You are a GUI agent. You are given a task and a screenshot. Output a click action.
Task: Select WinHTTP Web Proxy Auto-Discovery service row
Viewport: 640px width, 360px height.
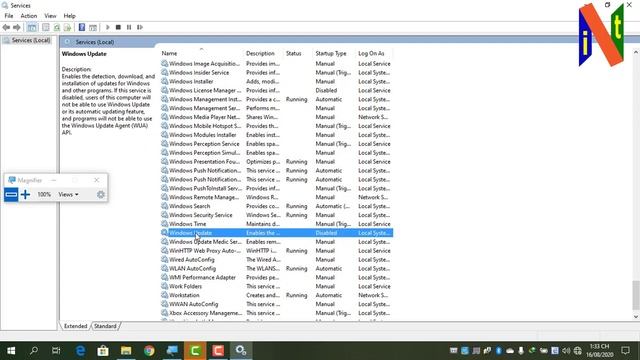pos(276,251)
